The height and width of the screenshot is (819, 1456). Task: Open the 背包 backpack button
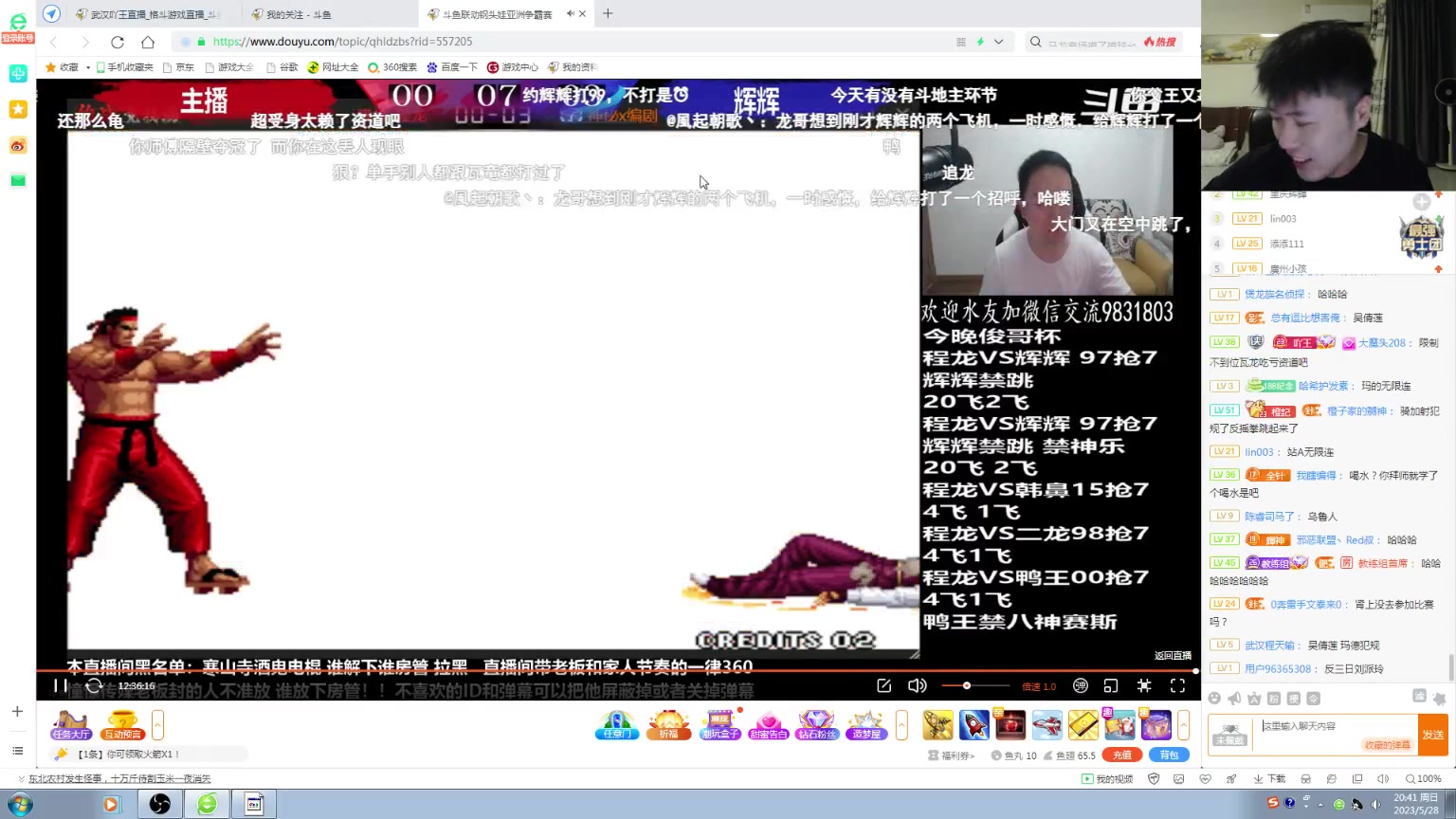click(x=1169, y=755)
